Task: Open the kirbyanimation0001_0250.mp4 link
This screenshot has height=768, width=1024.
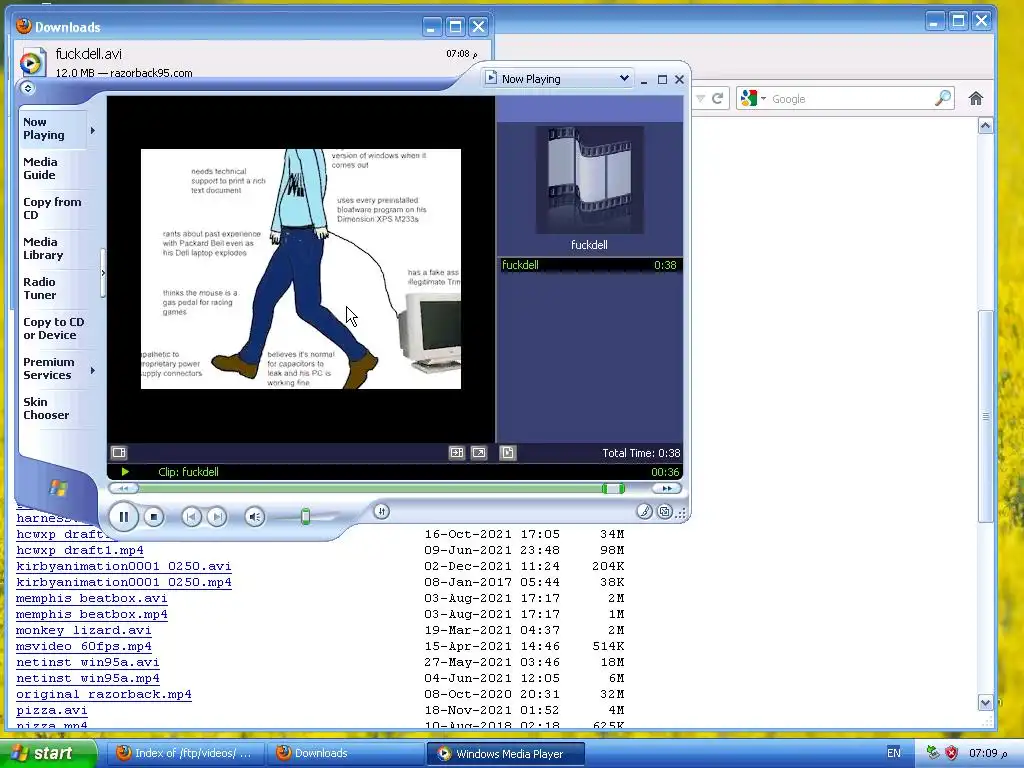Action: pyautogui.click(x=123, y=582)
